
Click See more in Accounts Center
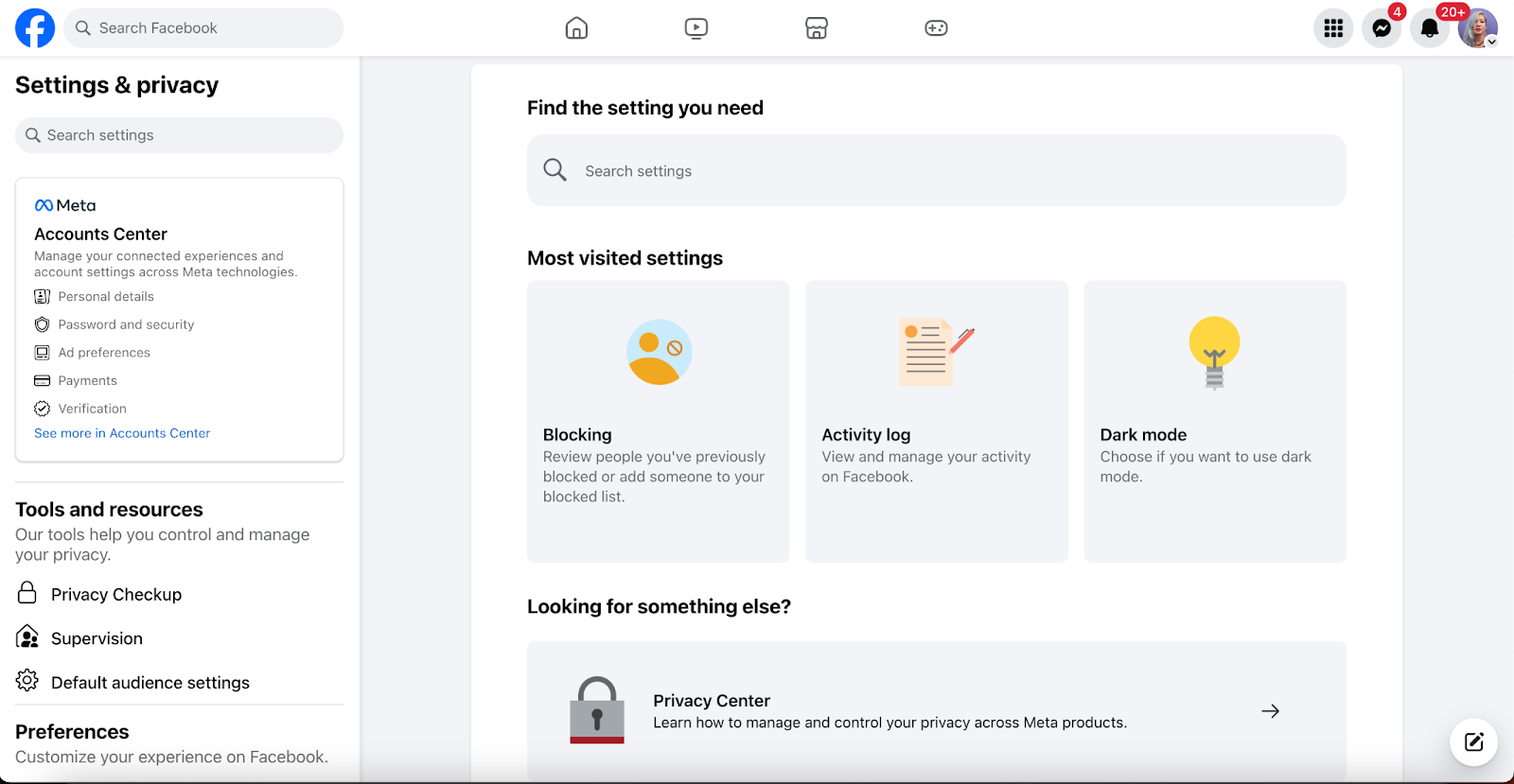(122, 433)
